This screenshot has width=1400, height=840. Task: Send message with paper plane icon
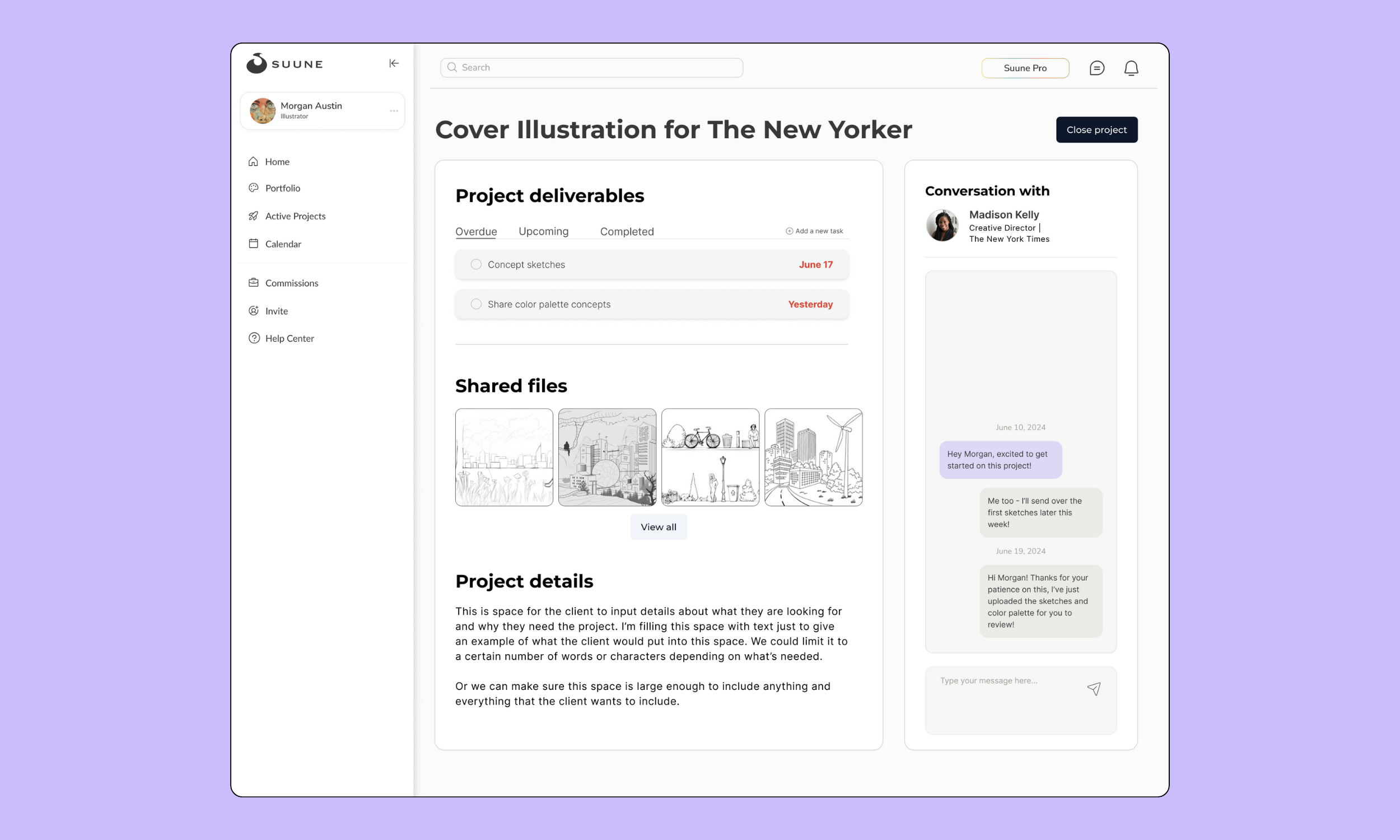1093,688
